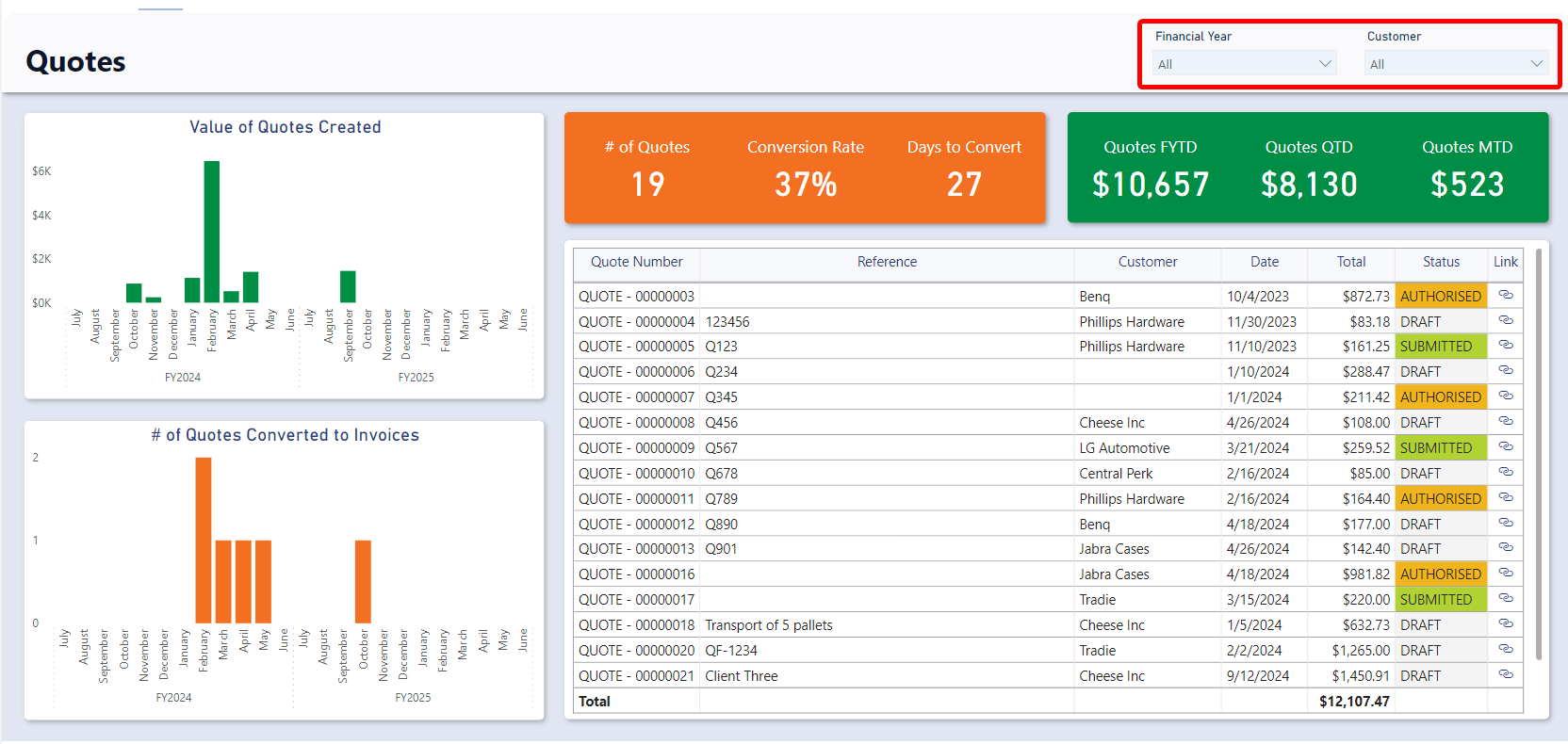The height and width of the screenshot is (744, 1568).
Task: Click '# of Quotes Converted to Invoices' title
Action: (285, 435)
